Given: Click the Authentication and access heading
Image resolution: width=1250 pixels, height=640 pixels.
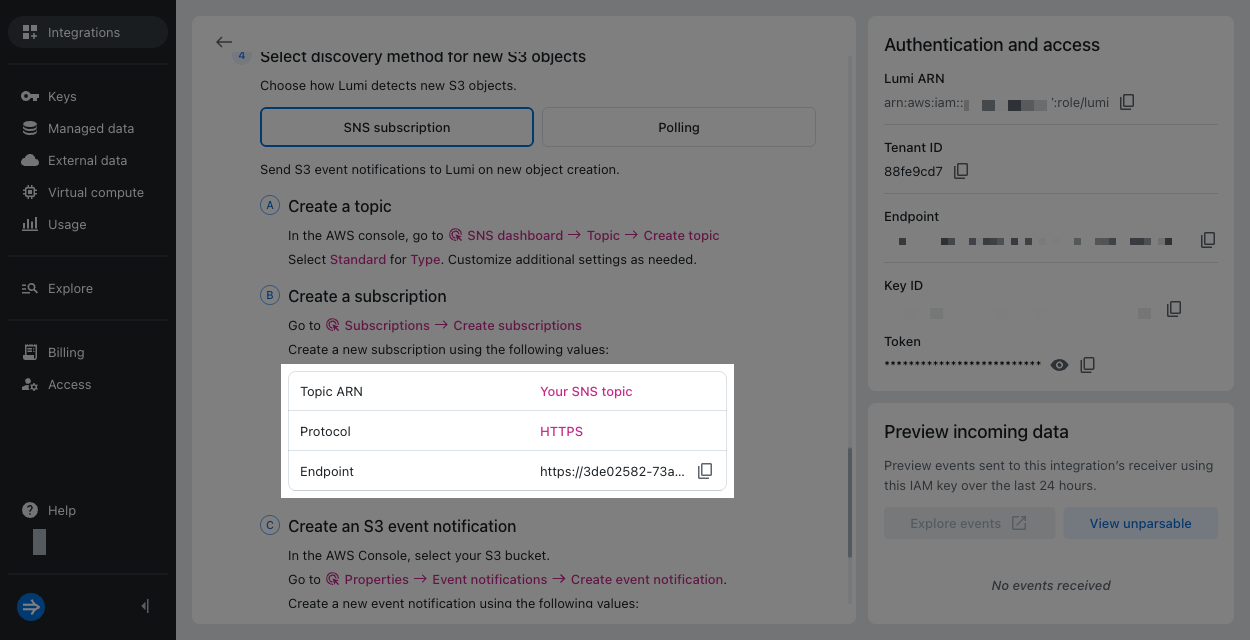Looking at the screenshot, I should tap(992, 45).
